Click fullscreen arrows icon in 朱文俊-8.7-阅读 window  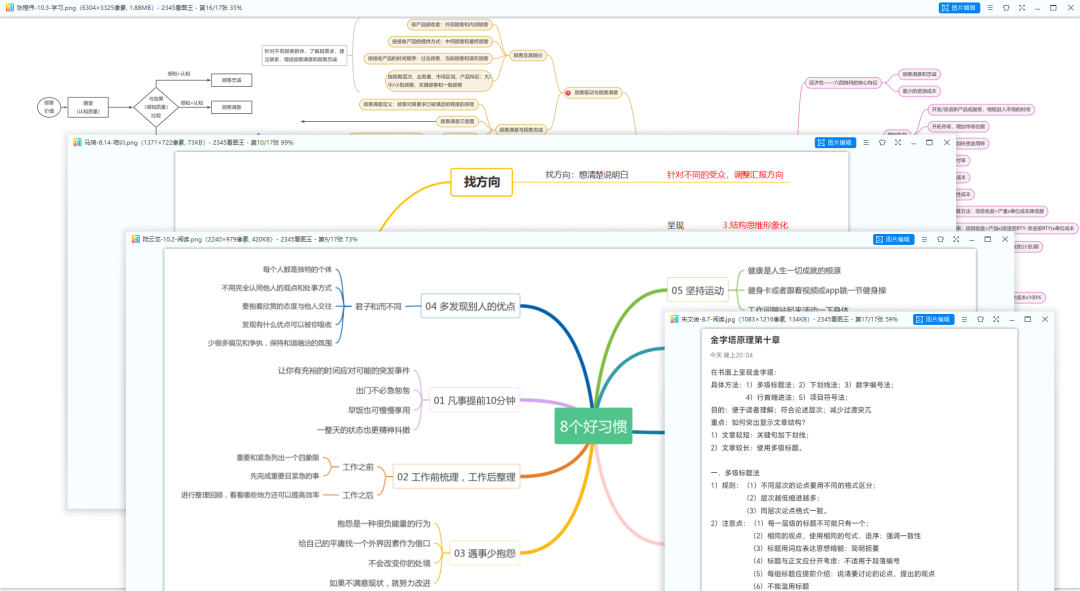point(995,319)
